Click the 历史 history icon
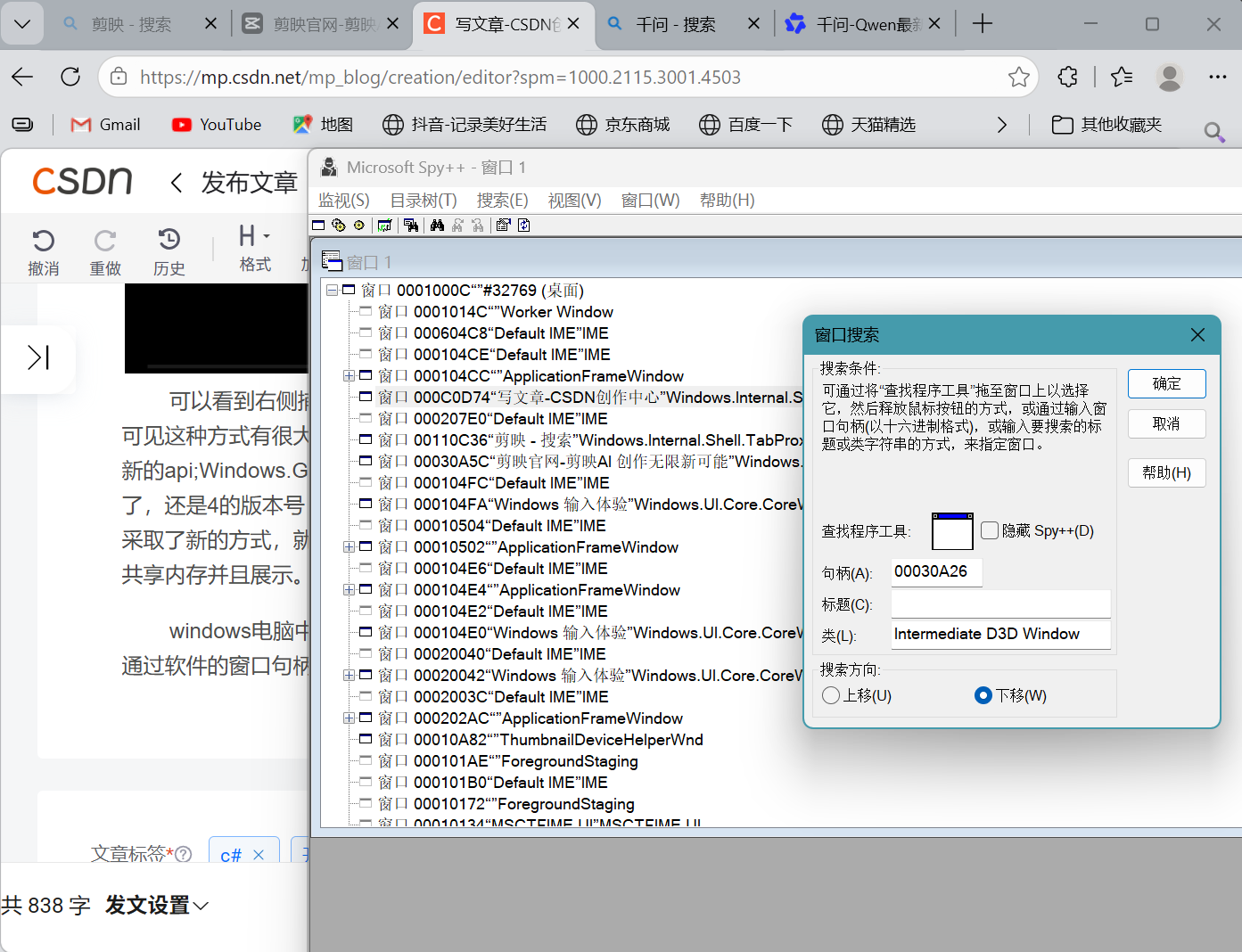Viewport: 1242px width, 952px height. (x=169, y=240)
